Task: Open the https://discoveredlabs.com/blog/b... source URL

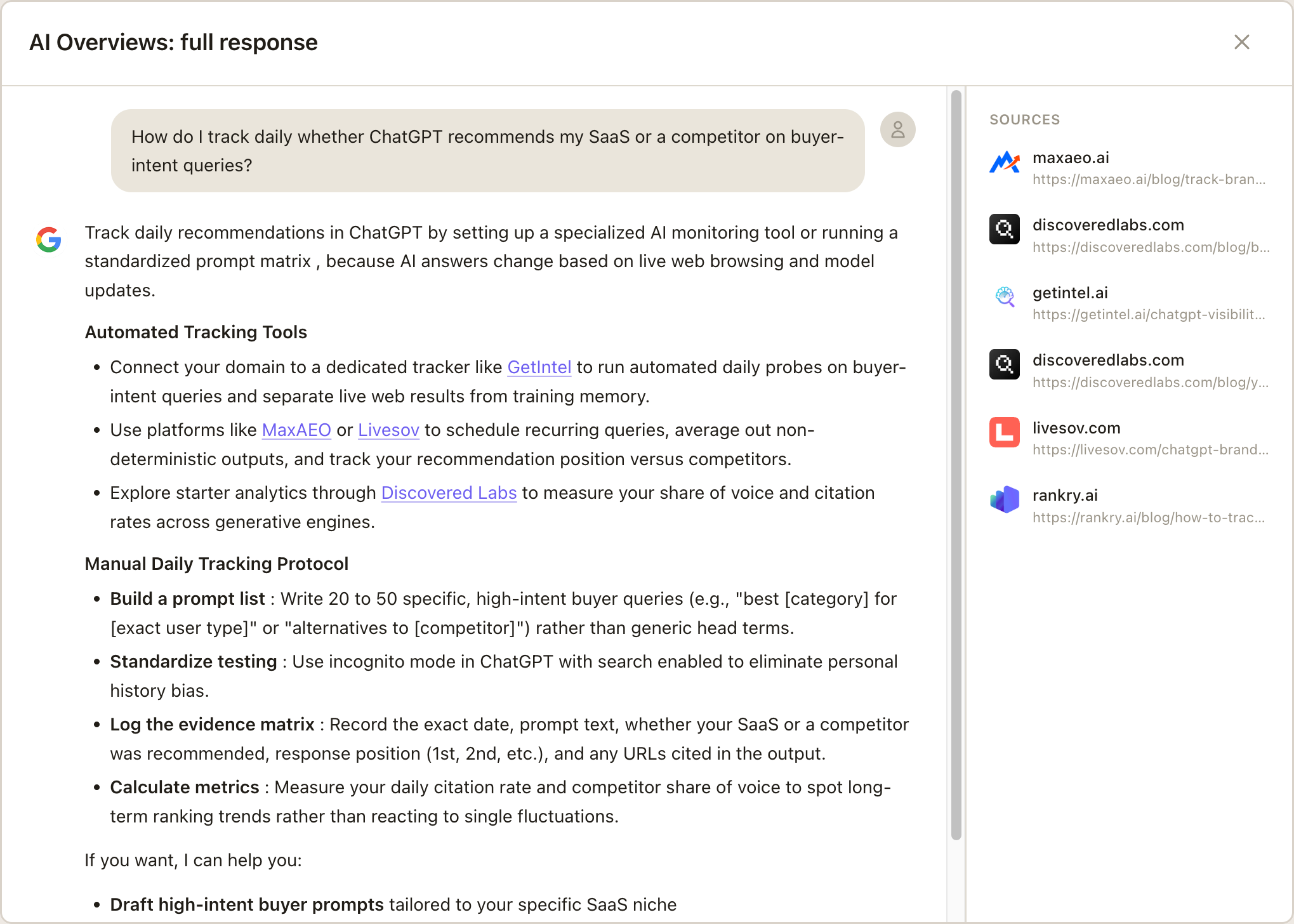Action: point(1151,247)
